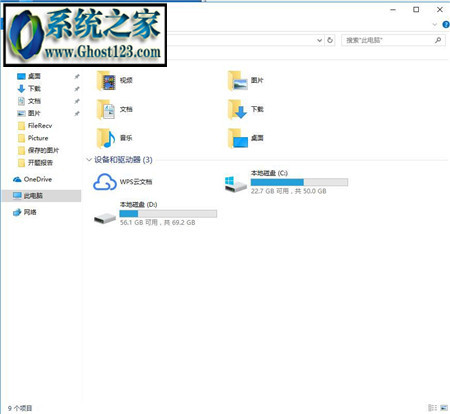Click the C: drive usage bar
450x414 pixels.
tap(299, 182)
